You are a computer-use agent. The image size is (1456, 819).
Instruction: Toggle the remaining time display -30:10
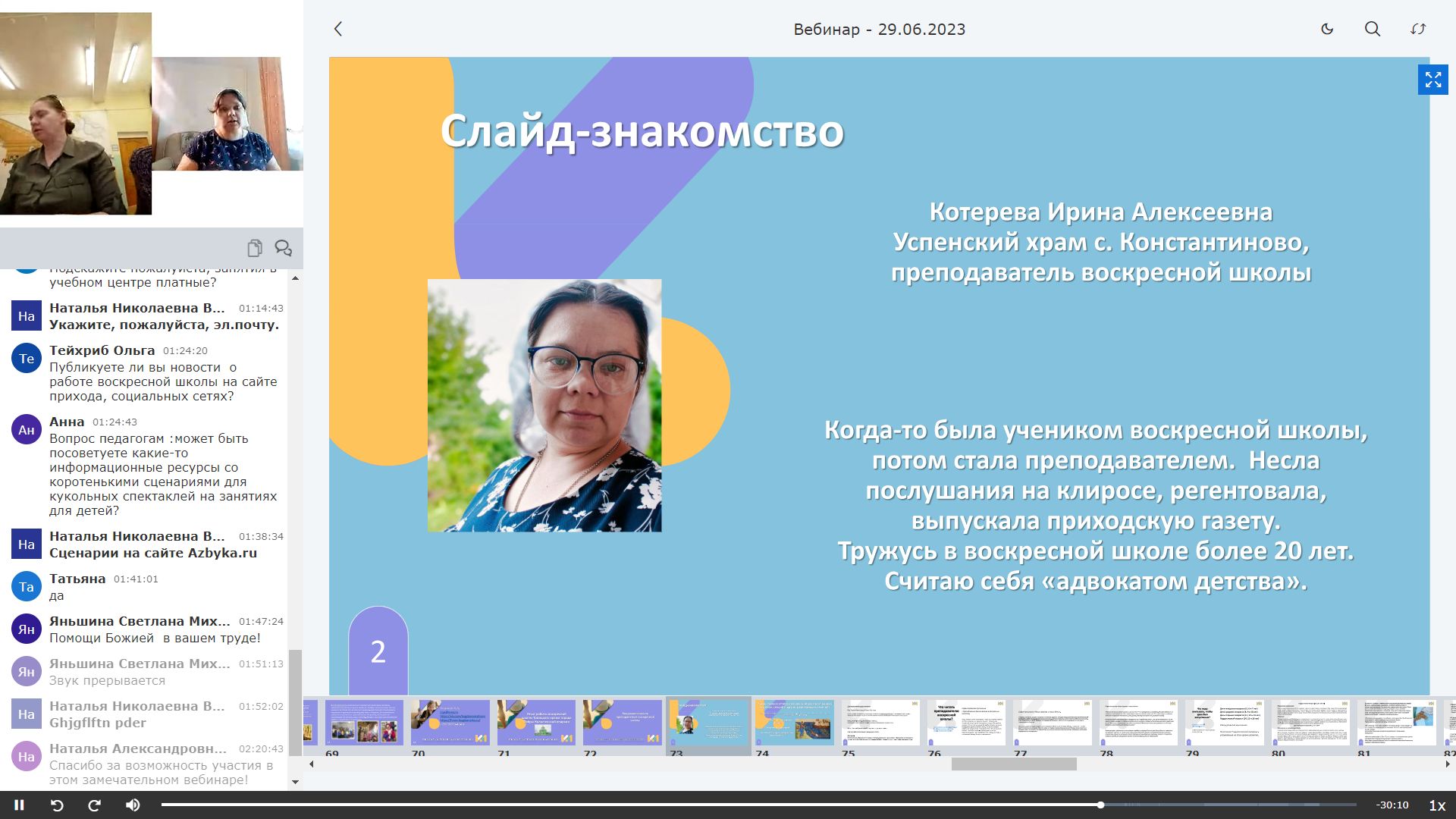pos(1392,805)
